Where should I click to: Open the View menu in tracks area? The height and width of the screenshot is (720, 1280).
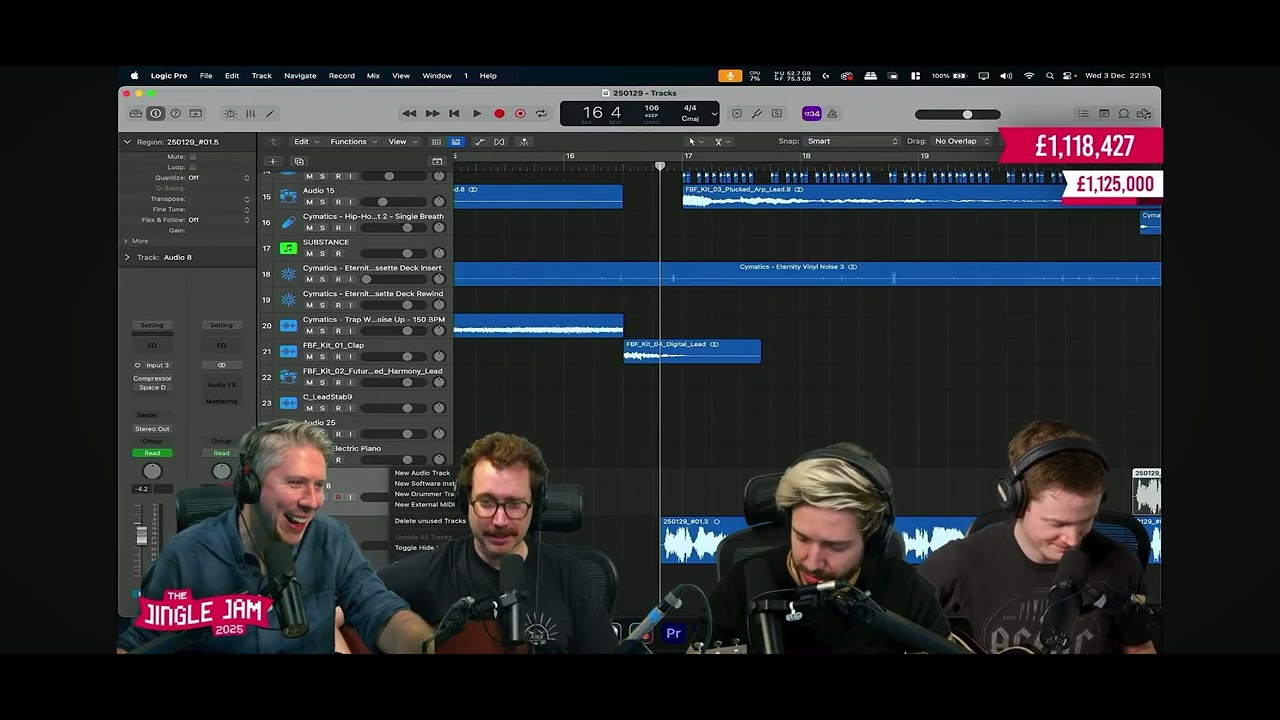[401, 142]
